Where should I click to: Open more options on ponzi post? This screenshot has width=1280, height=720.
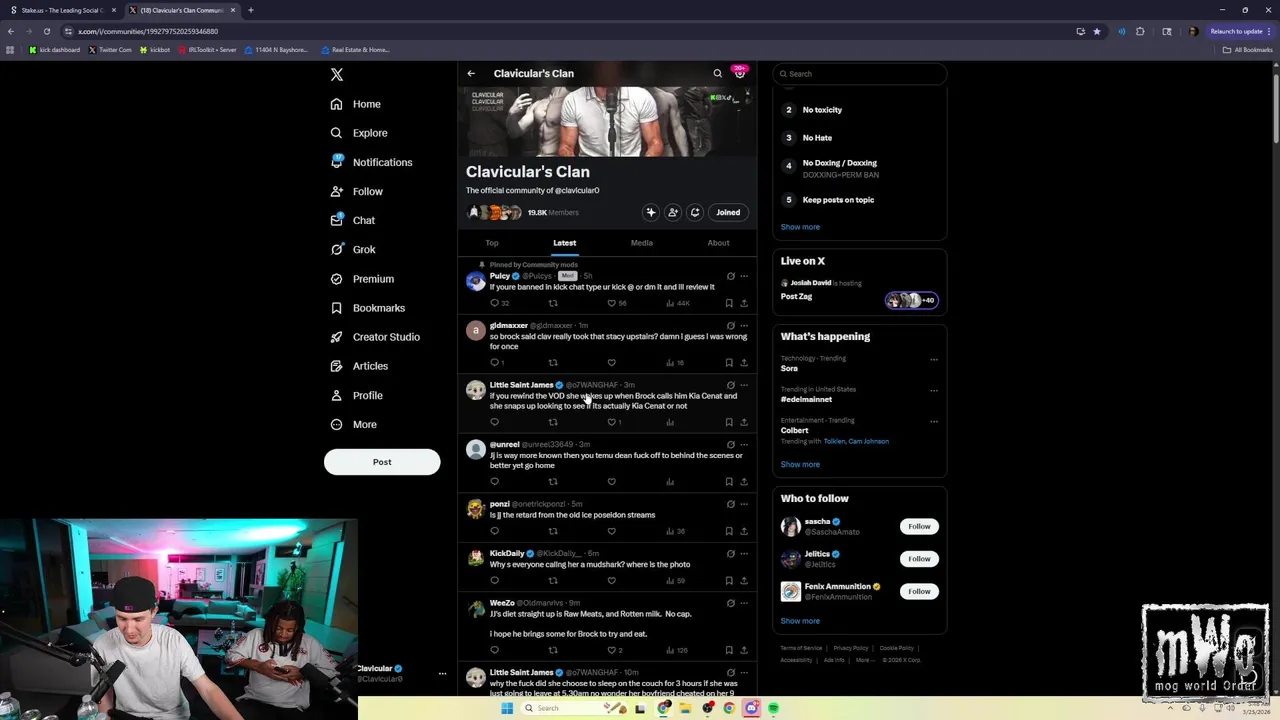(743, 504)
